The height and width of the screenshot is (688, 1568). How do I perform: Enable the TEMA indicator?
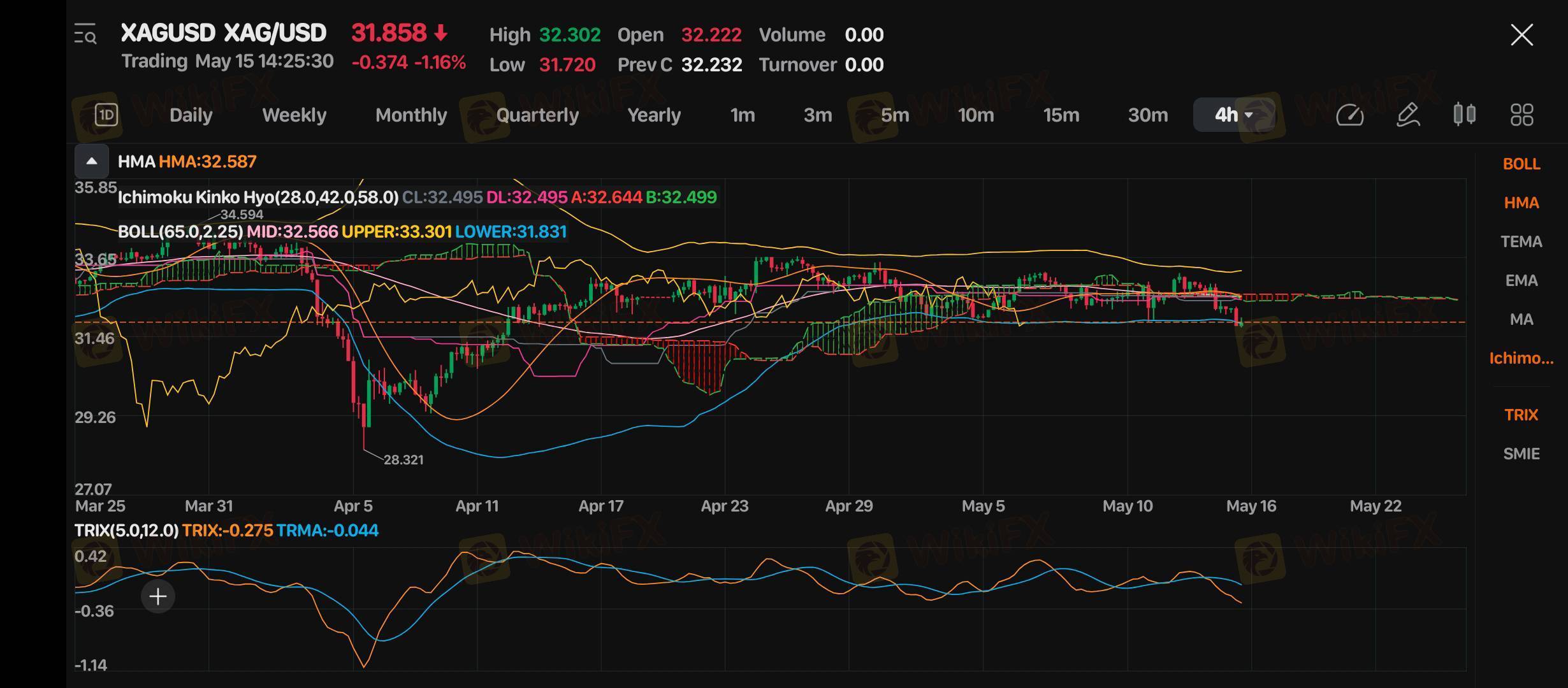coord(1521,241)
